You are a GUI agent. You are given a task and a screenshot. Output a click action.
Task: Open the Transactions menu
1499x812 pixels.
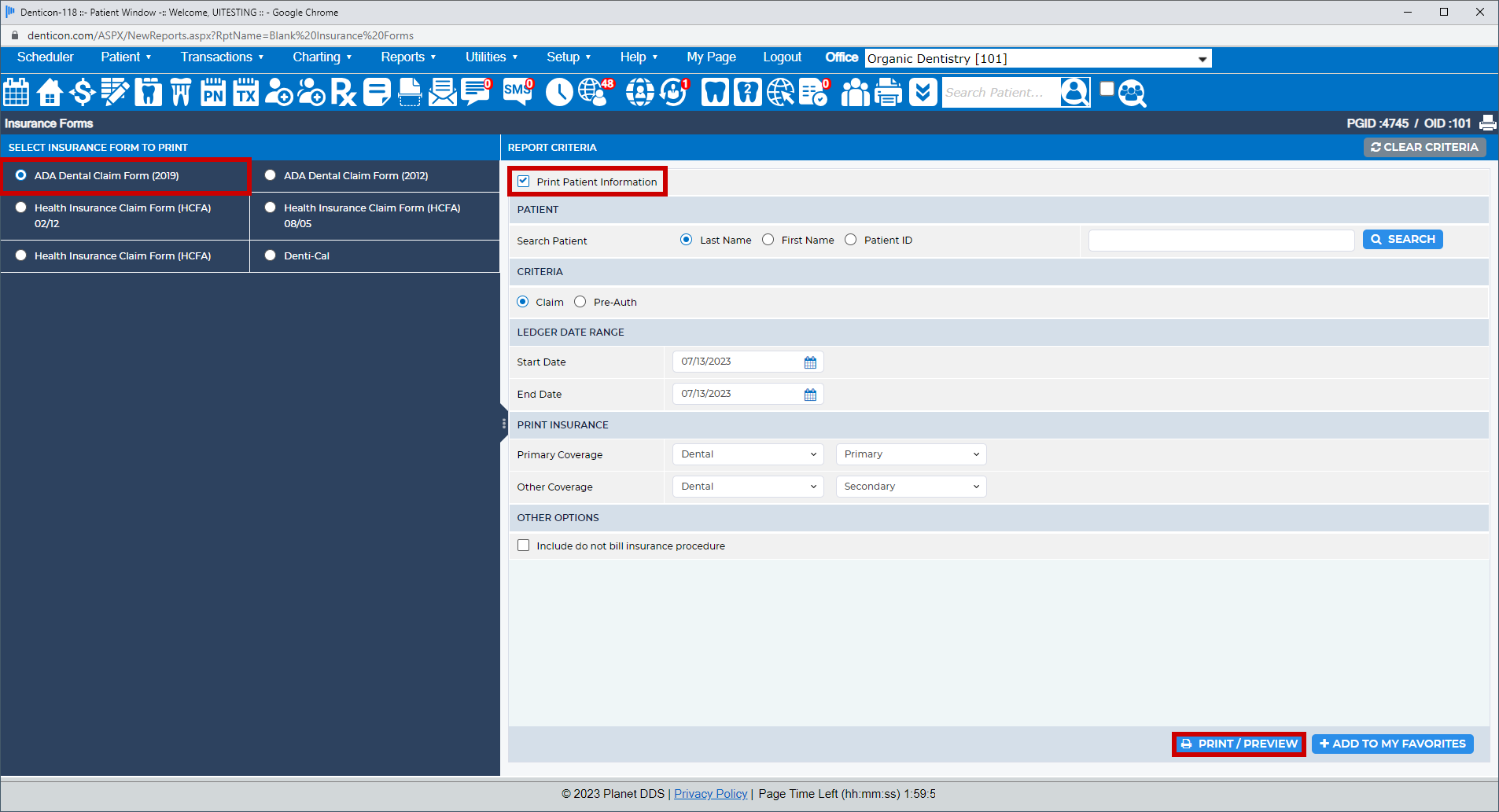(222, 57)
